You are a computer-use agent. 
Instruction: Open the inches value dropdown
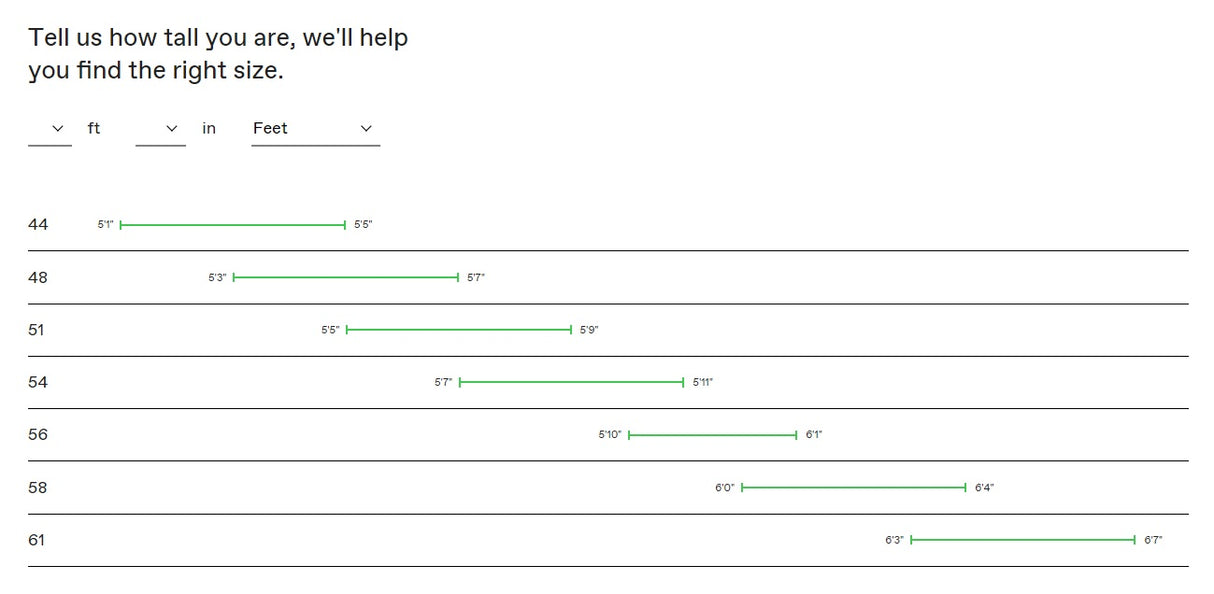point(160,129)
